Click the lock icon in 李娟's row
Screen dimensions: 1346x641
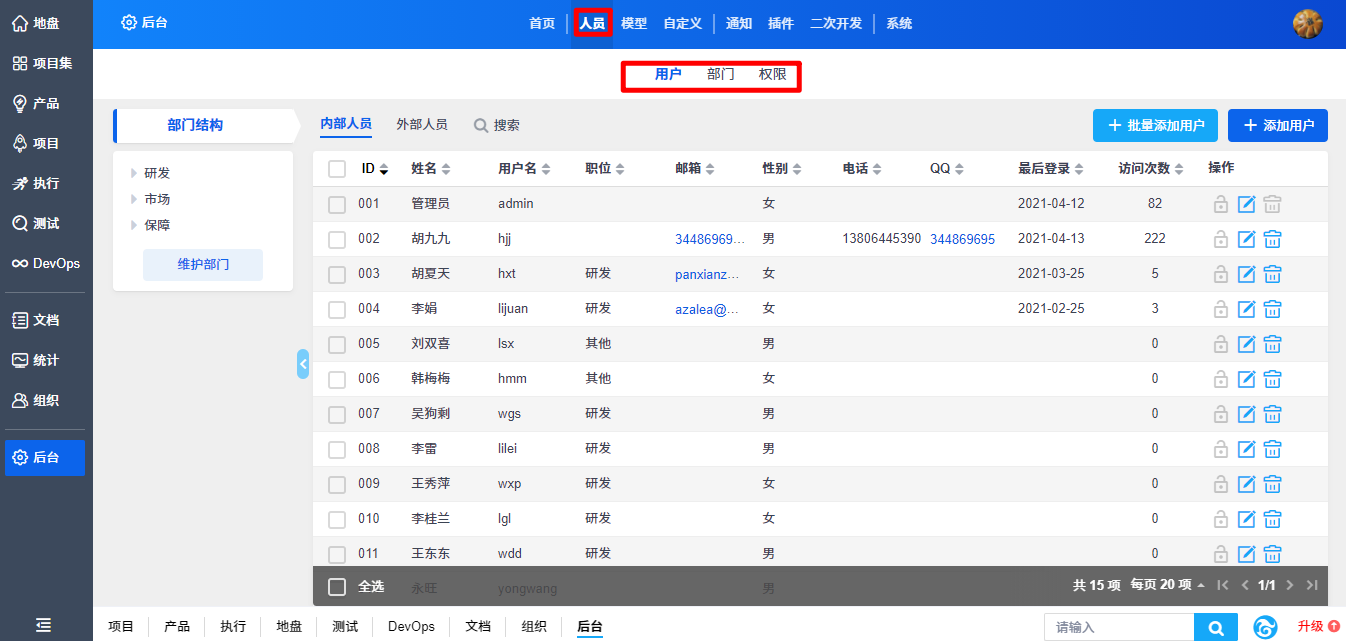(1220, 309)
